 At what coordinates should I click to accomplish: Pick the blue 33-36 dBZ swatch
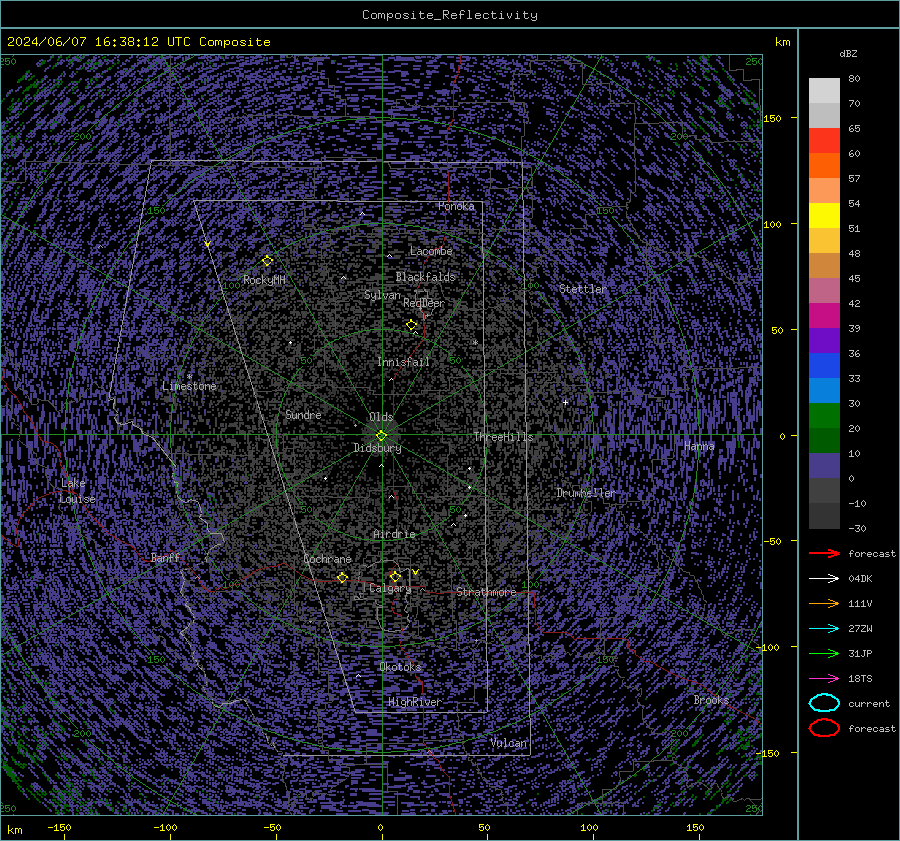pos(824,366)
